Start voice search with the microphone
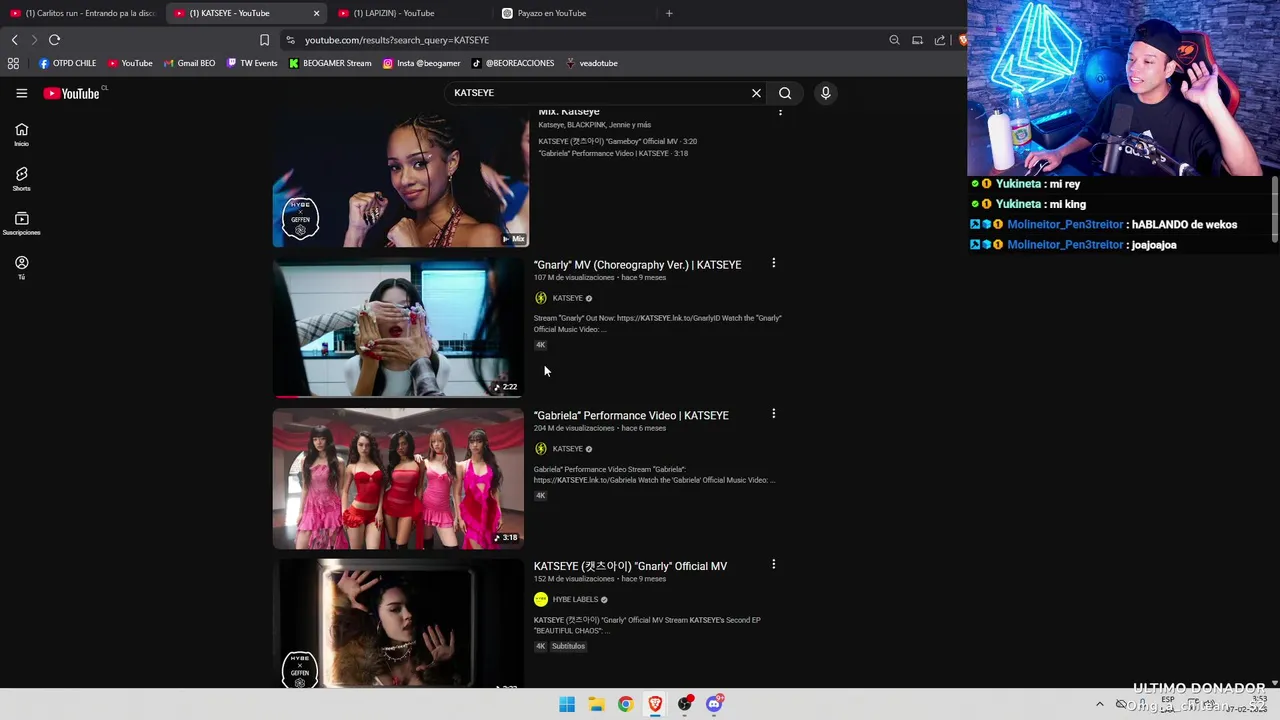Screen dimensions: 1280x720 pos(825,93)
